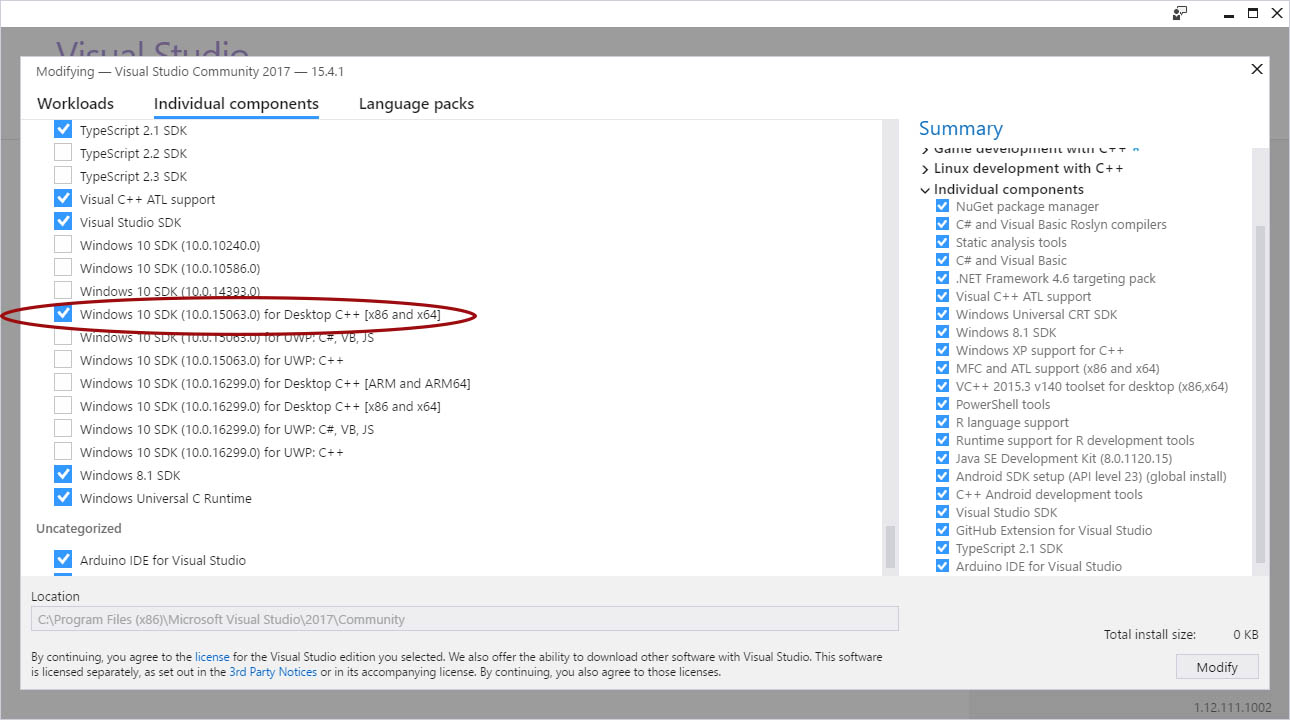Open the feedback icon in the title bar

point(1180,13)
